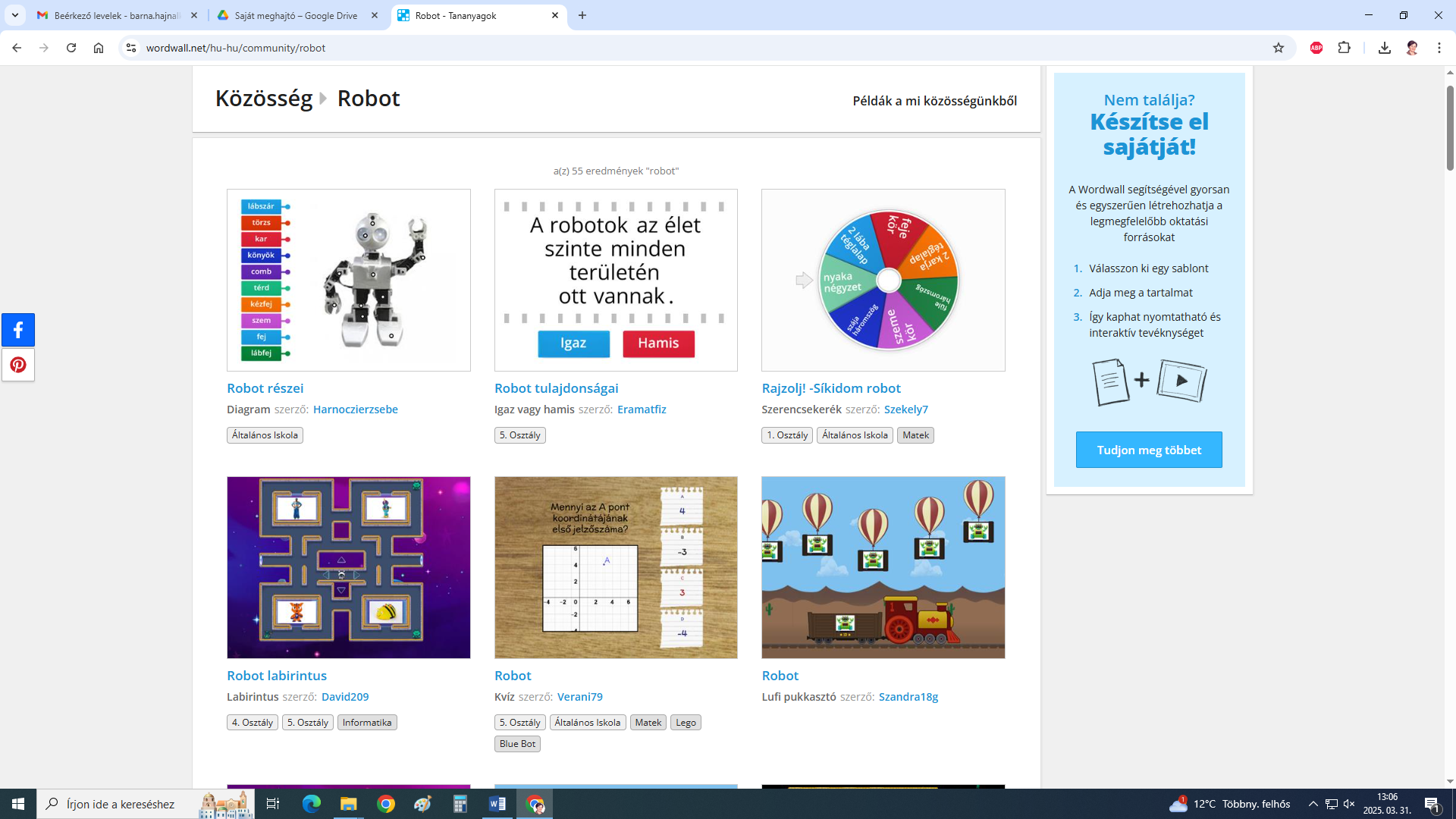
Task: Bookmark this page with star icon
Action: coord(1279,48)
